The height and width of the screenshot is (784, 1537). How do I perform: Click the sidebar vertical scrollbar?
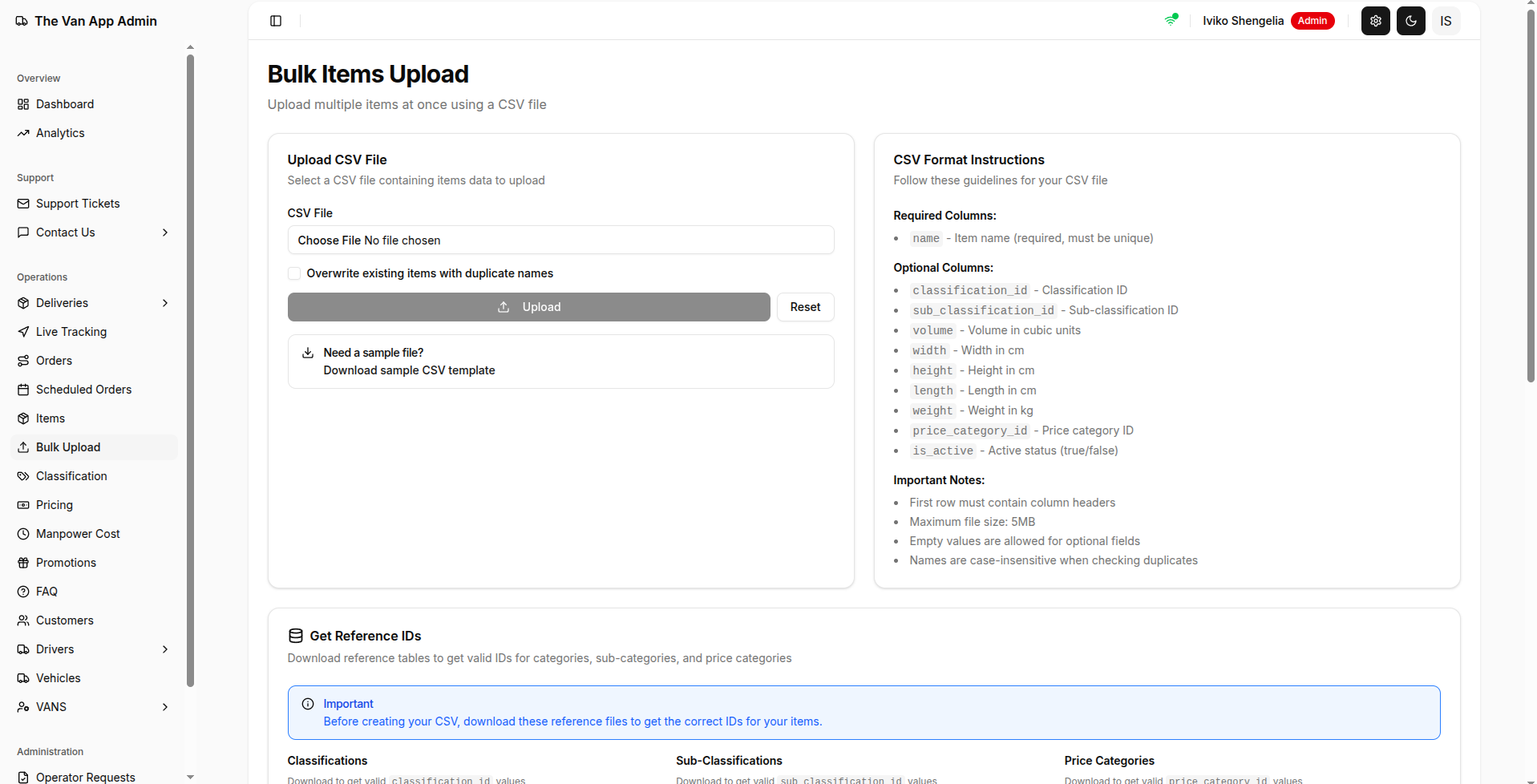[x=190, y=369]
